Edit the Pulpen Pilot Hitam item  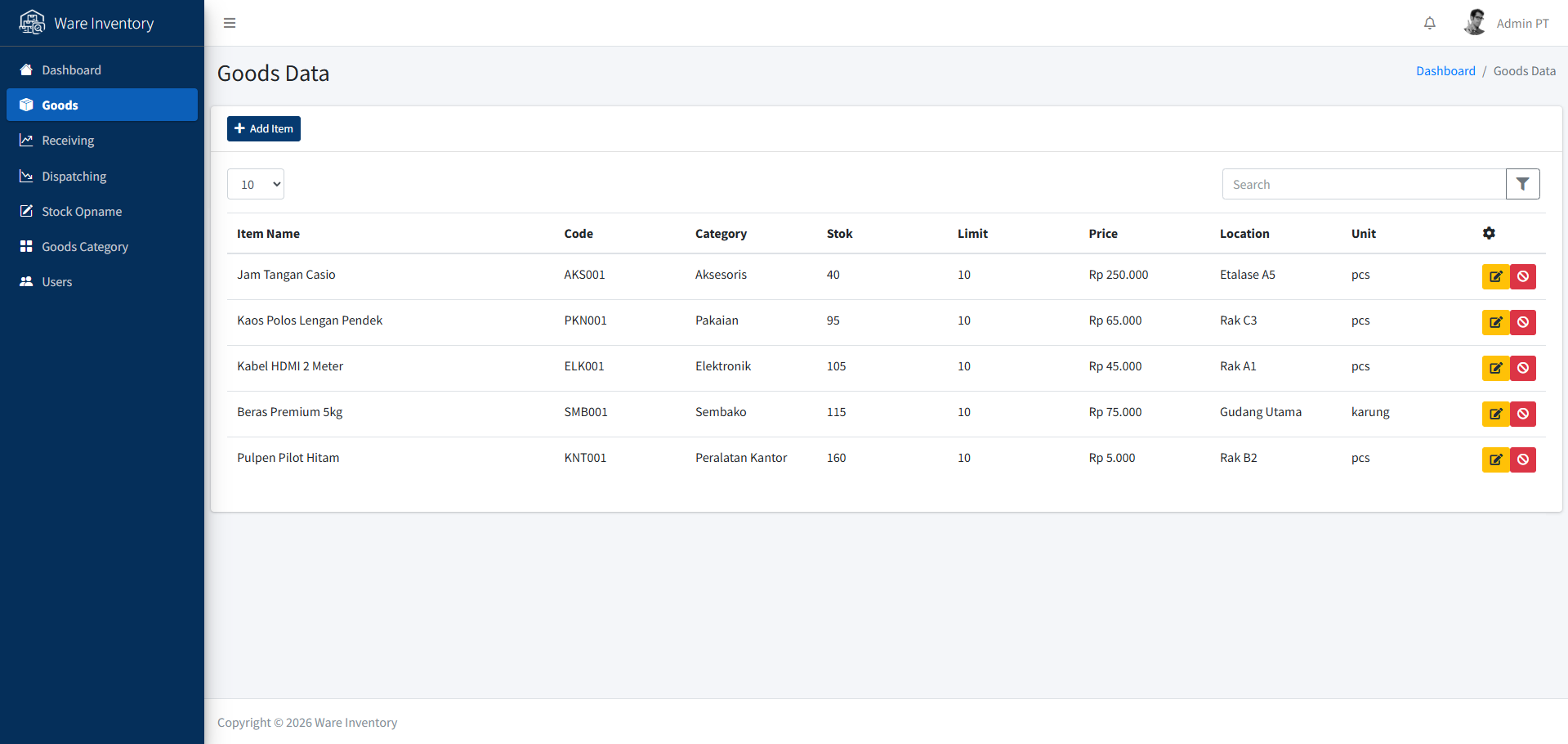tap(1495, 459)
